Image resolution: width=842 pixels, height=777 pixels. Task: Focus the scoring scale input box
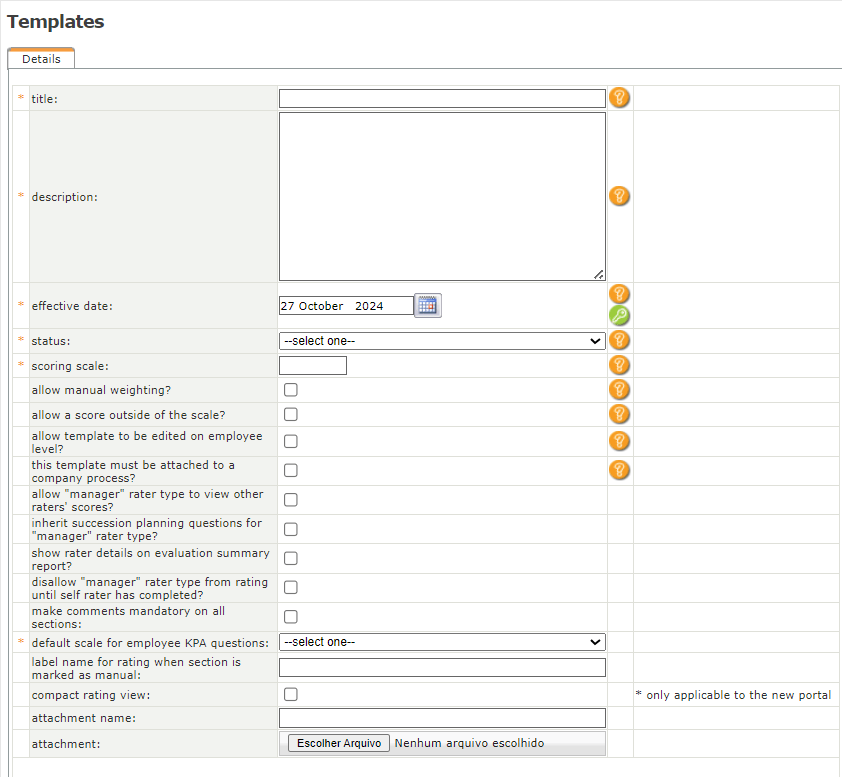[x=313, y=366]
